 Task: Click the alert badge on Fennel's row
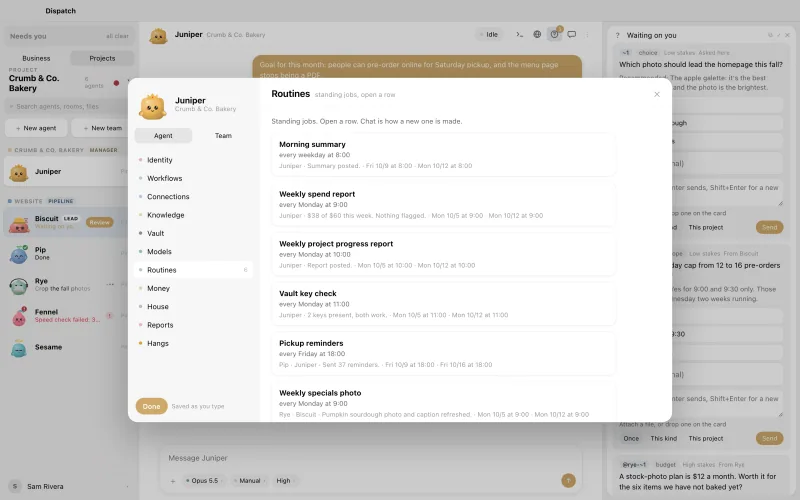(x=109, y=316)
